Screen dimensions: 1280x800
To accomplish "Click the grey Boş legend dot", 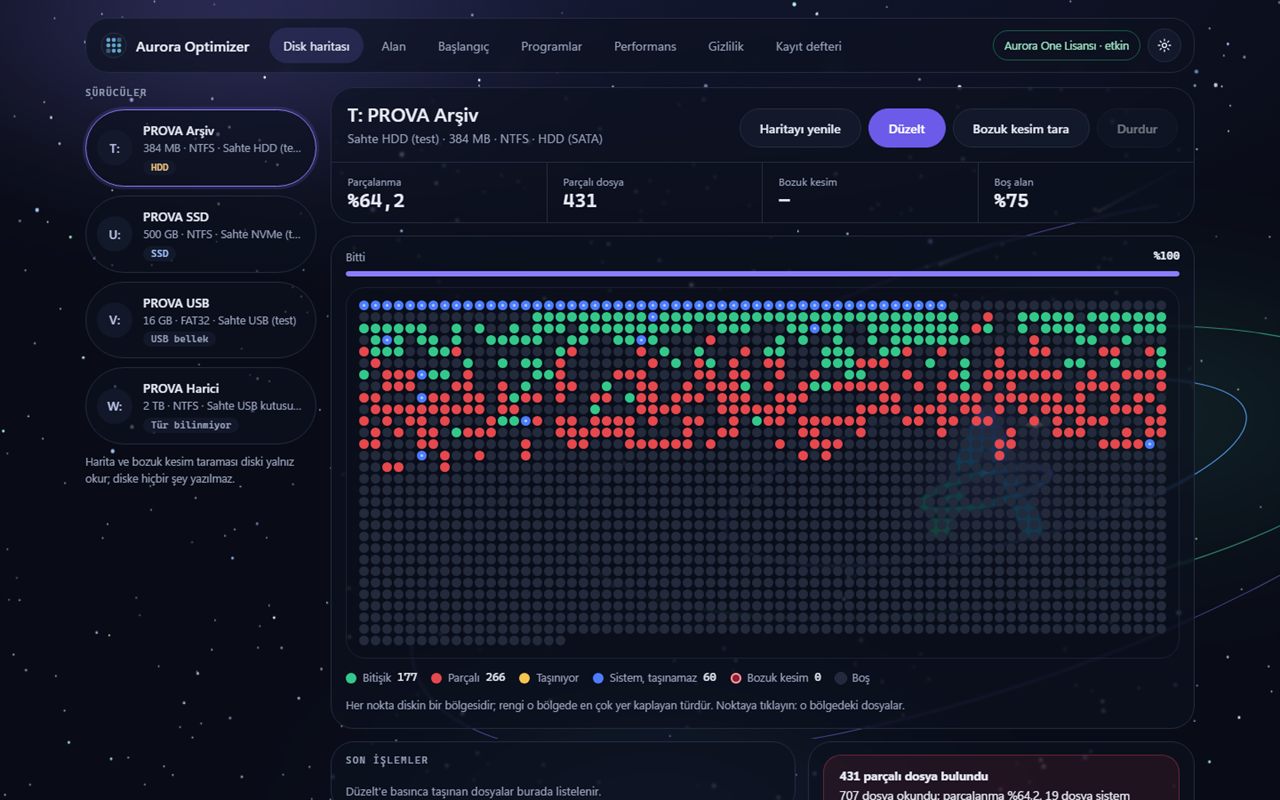I will click(x=840, y=678).
